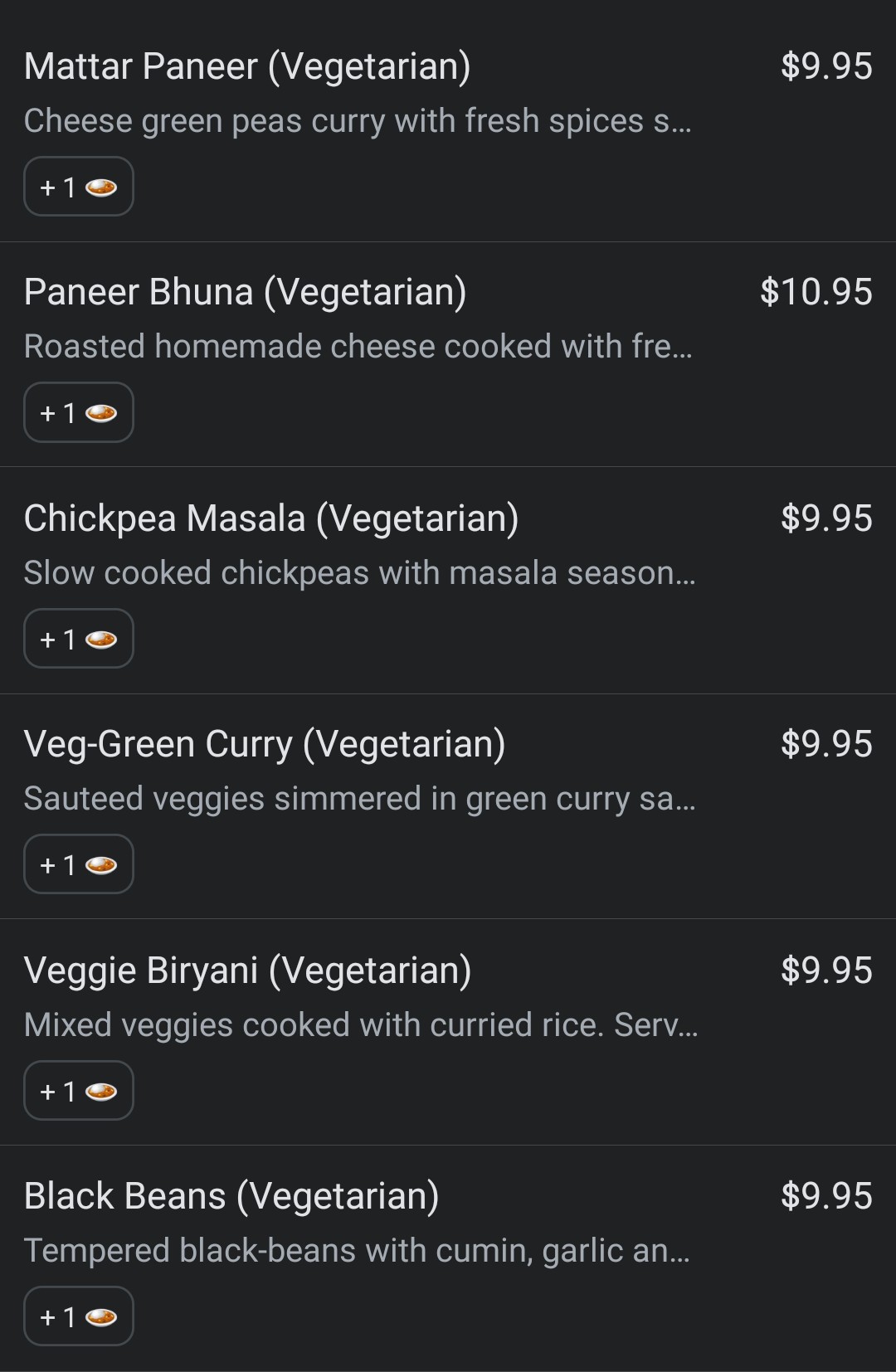Tap the curry badge under Mattar Paneer
The height and width of the screenshot is (1372, 896).
pos(79,187)
